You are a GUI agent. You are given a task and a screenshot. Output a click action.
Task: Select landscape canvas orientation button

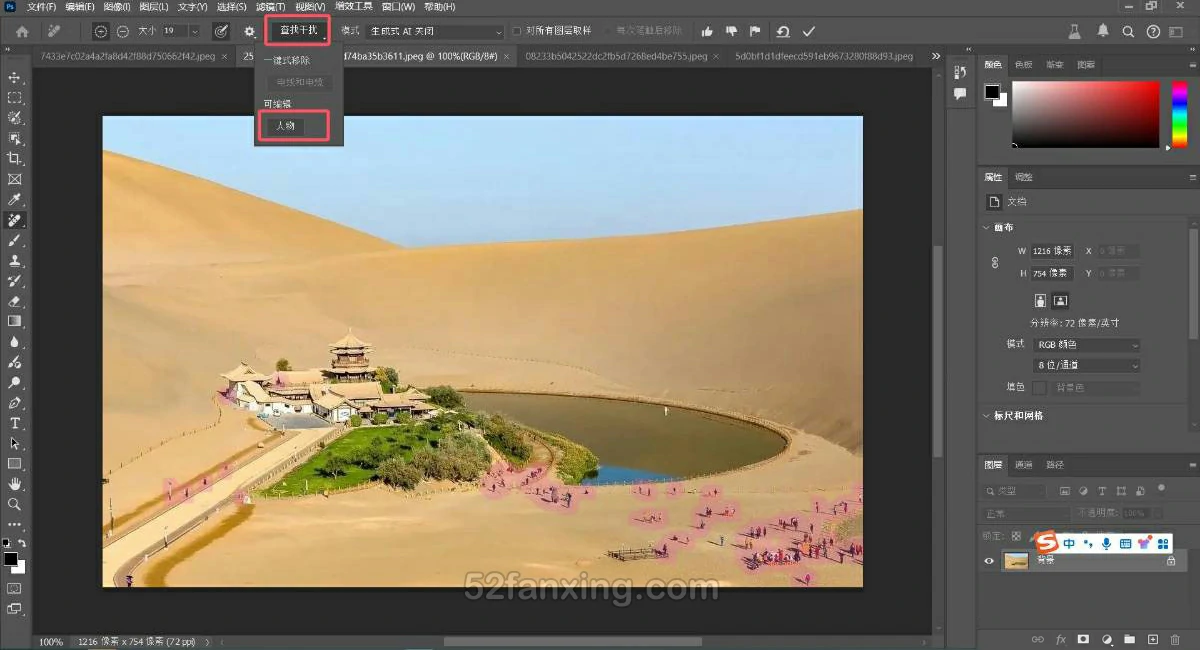tap(1060, 300)
